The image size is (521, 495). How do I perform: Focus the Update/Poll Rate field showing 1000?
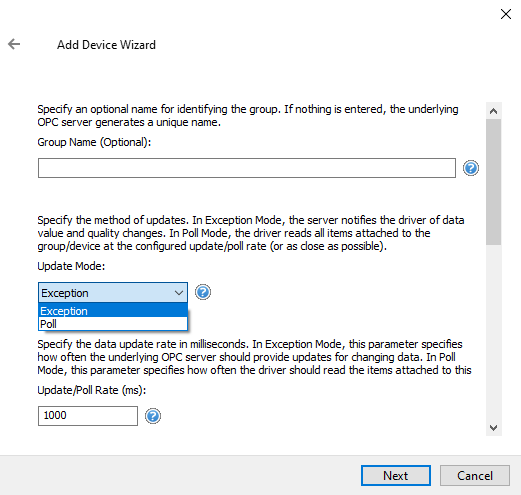(88, 416)
